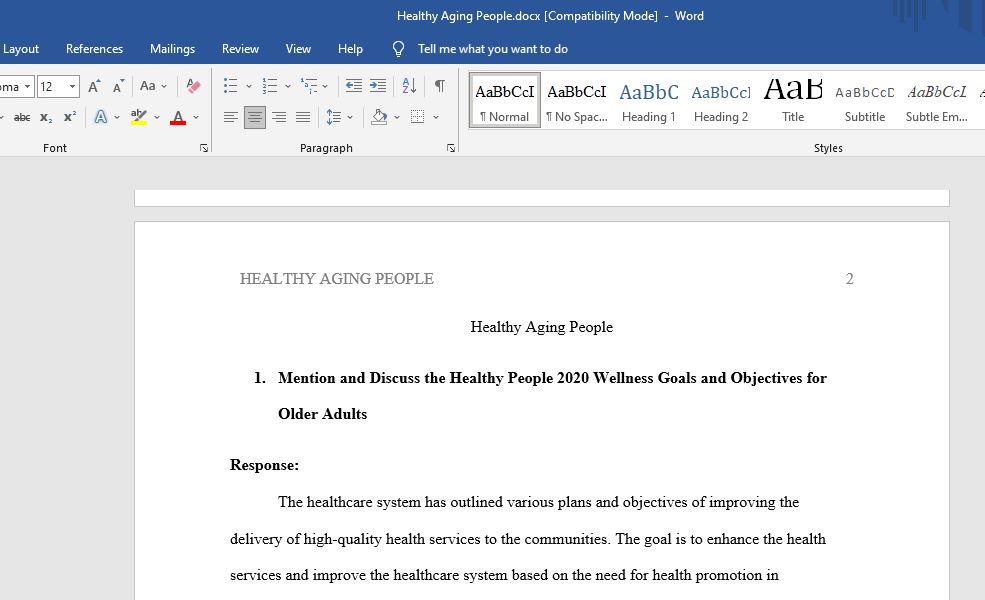Click the Increase Font Size icon
Viewport: 985px width, 600px height.
(x=94, y=86)
